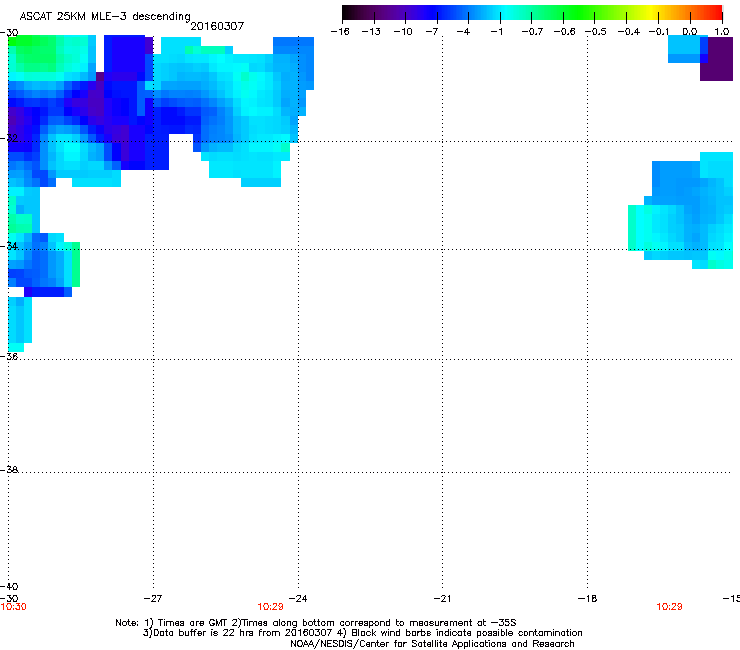Click the NOAA/NESDIS credit line
740x650 pixels.
tap(432, 644)
